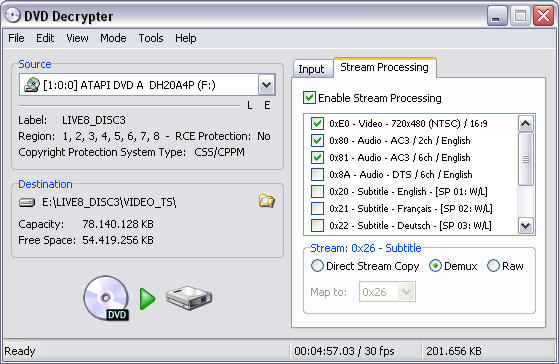The height and width of the screenshot is (364, 559).
Task: Check 0x21 Français subtitle checkbox
Action: [x=317, y=208]
